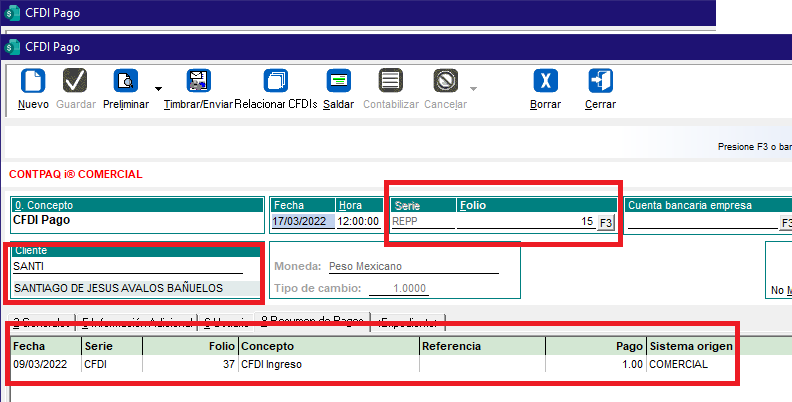Image resolution: width=792 pixels, height=402 pixels.
Task: Click Timbrar/Enviar toolbar icon
Action: pos(198,82)
